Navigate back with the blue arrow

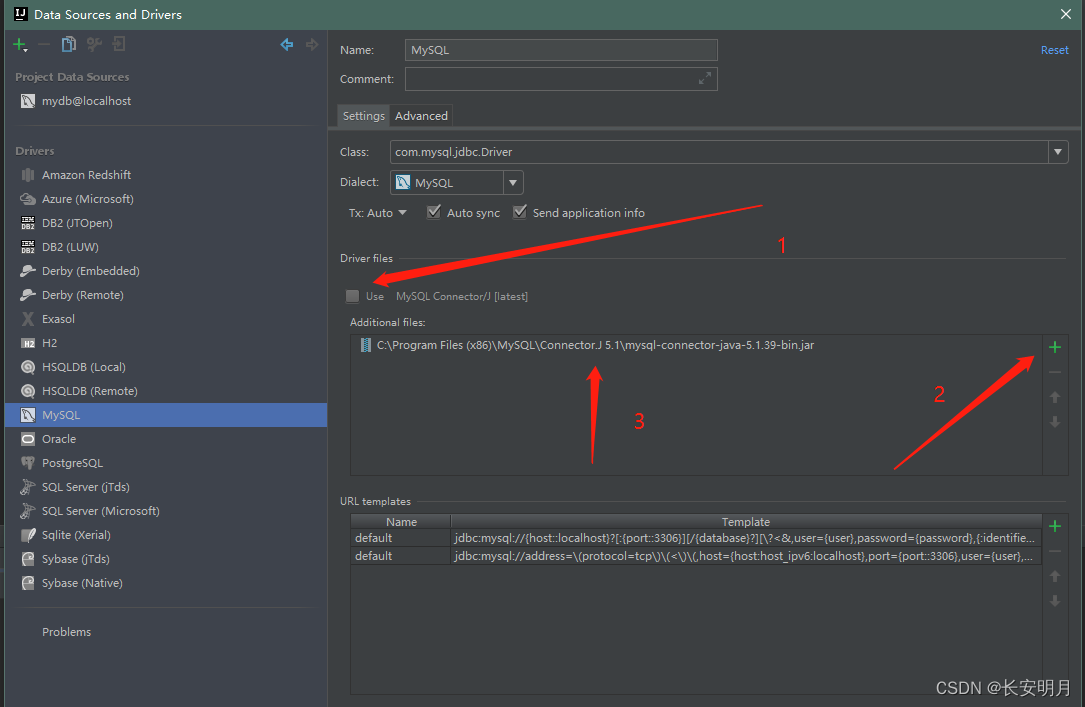click(286, 45)
